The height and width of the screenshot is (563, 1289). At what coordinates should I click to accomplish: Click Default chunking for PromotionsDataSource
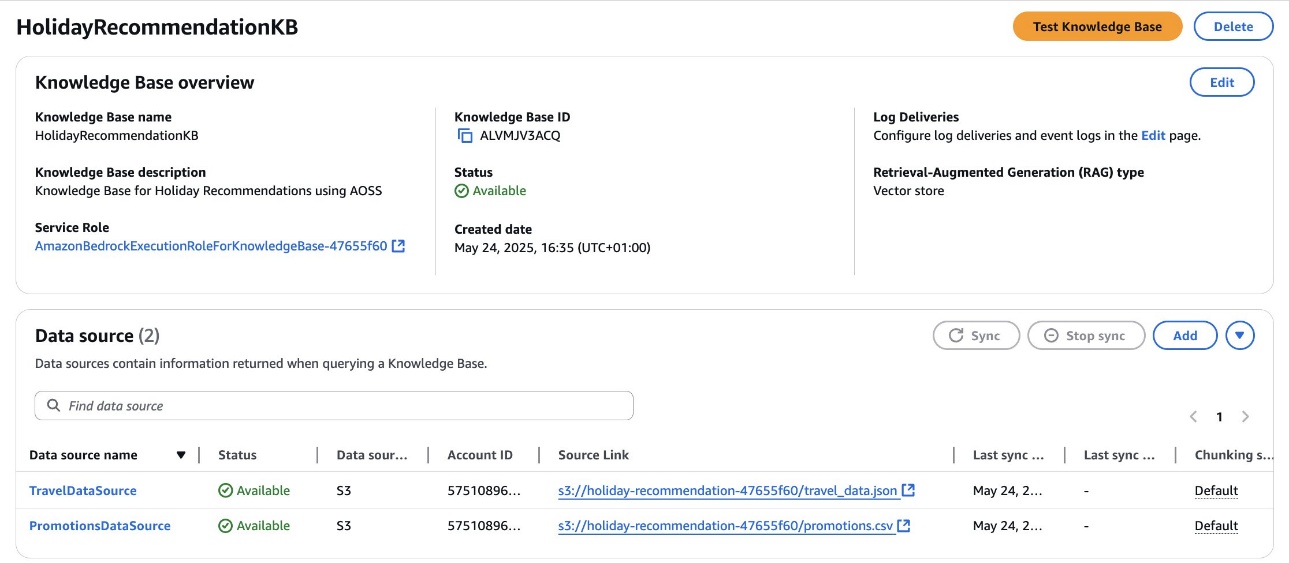click(1216, 526)
